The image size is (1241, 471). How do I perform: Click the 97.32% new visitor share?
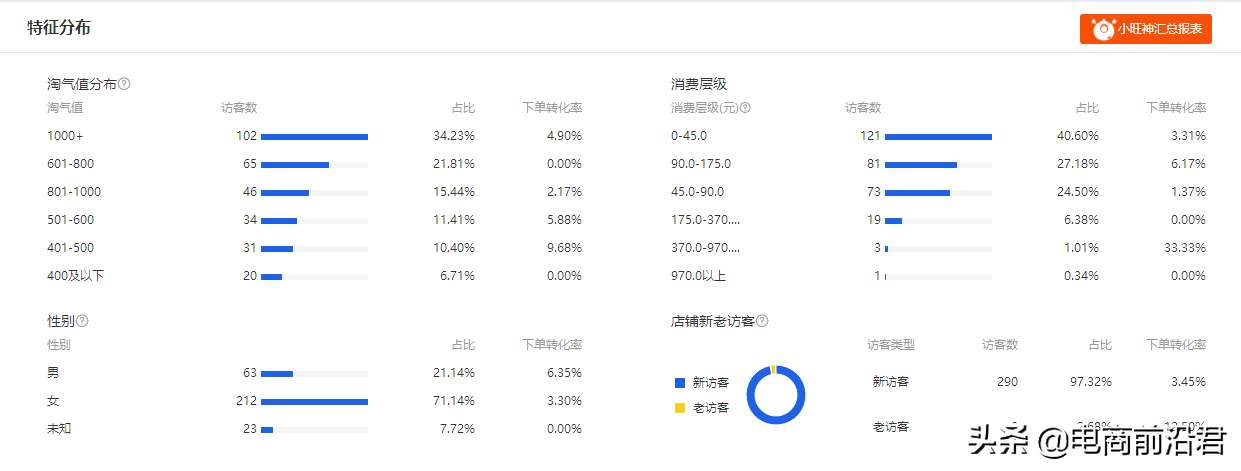(x=1091, y=382)
